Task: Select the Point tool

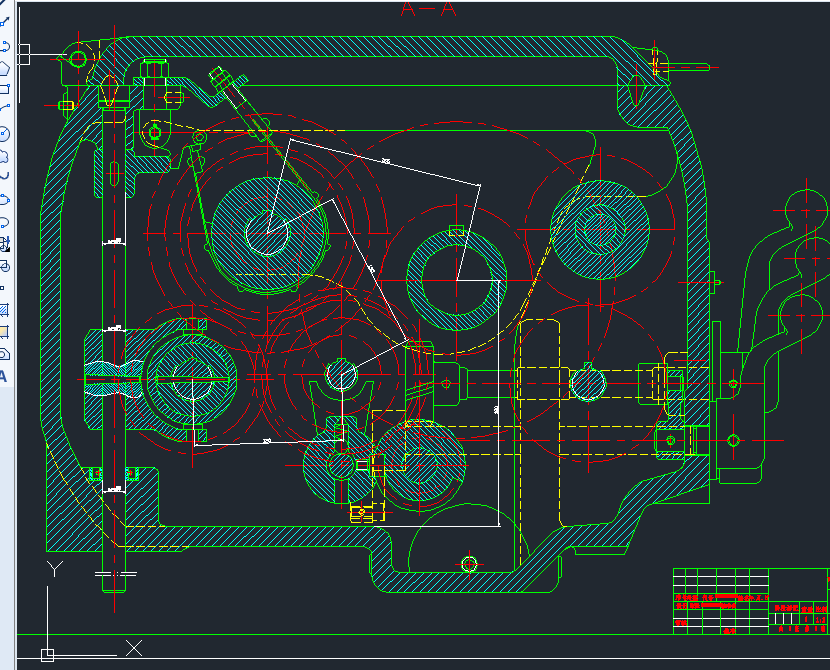Action: pyautogui.click(x=3, y=288)
